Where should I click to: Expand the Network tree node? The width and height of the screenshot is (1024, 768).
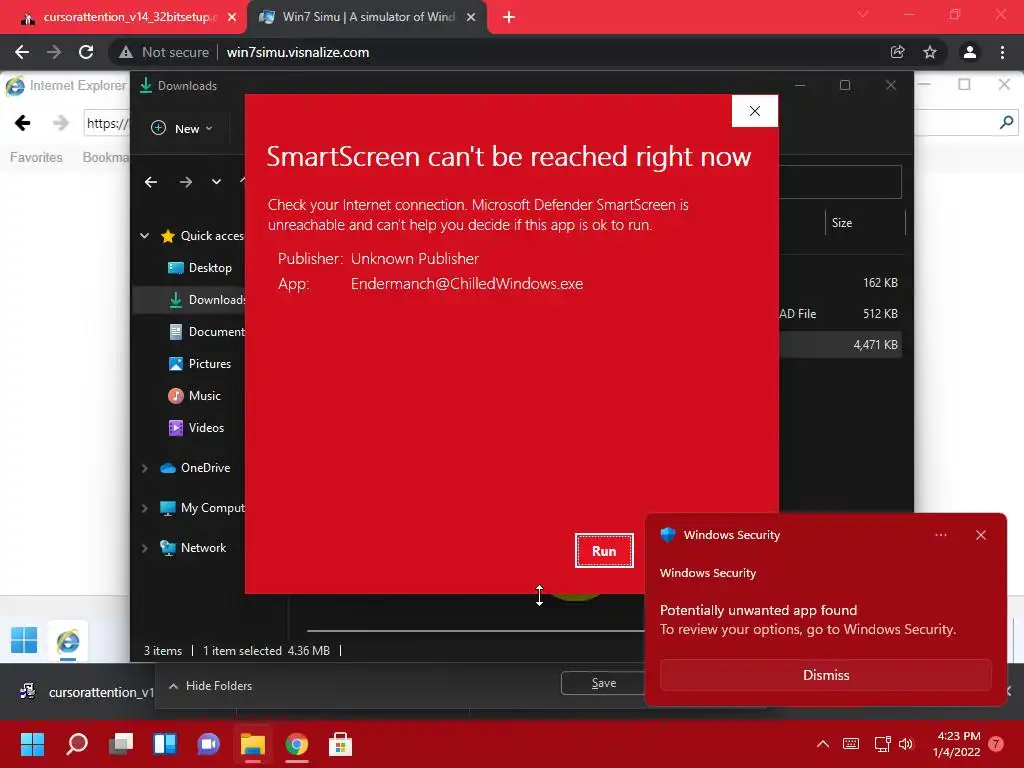[x=144, y=548]
